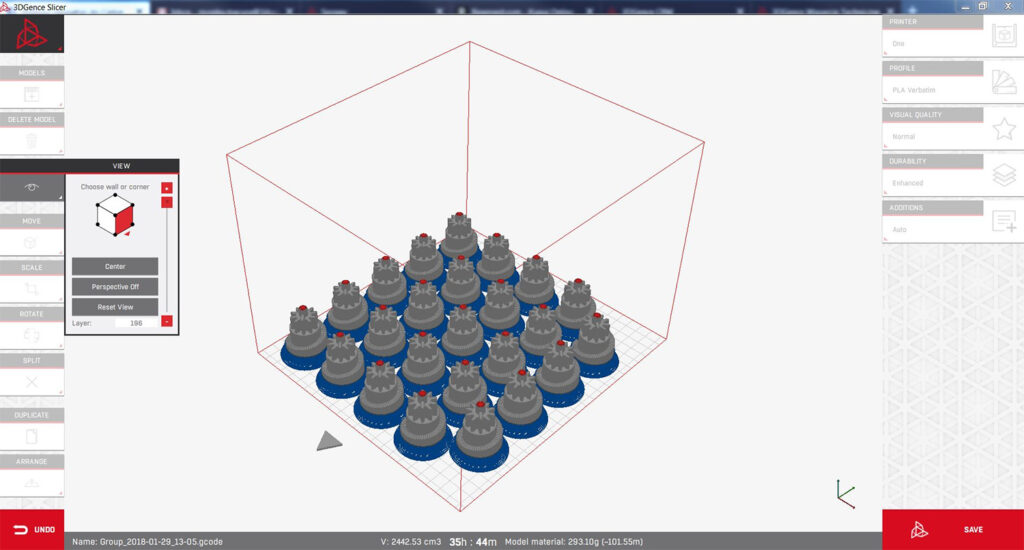Viewport: 1024px width, 550px height.
Task: Click the 3DGence logo in top-left corner
Action: coord(31,36)
